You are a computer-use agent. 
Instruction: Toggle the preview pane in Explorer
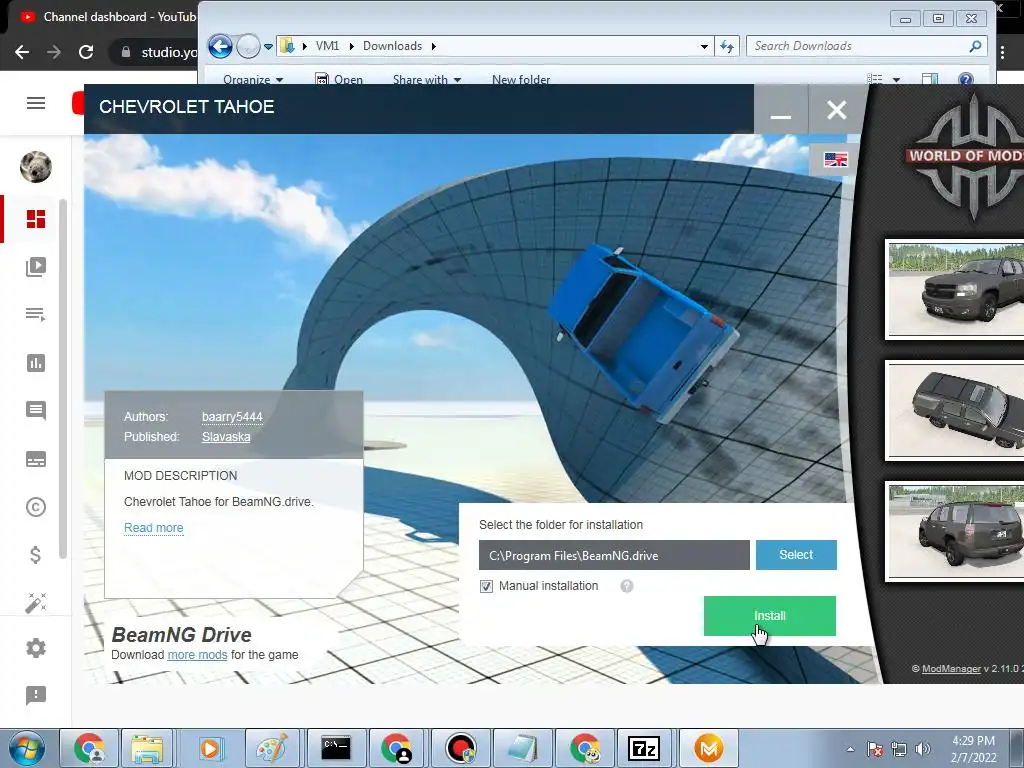[x=929, y=80]
